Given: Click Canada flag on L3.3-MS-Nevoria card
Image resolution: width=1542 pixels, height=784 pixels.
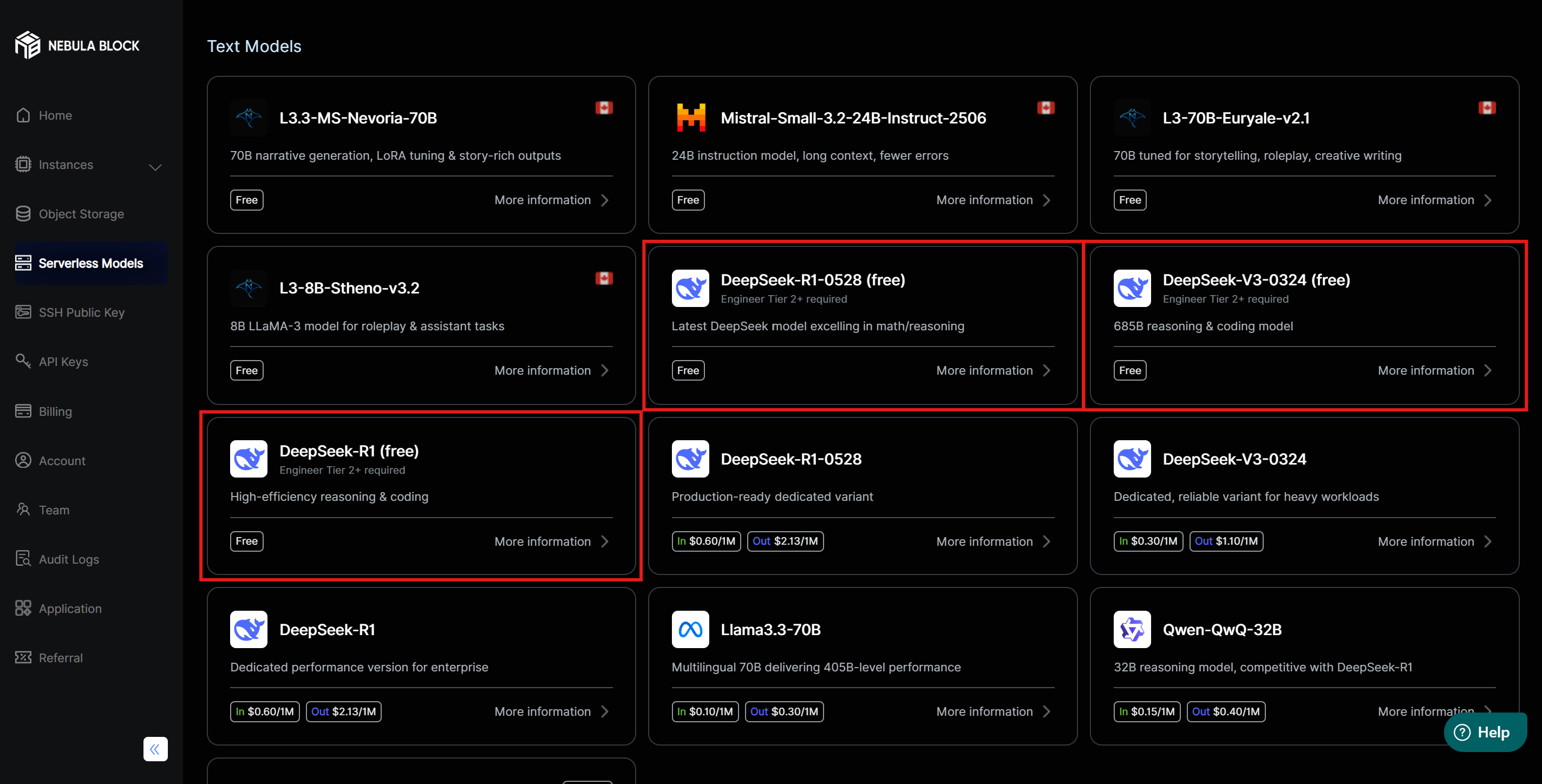Looking at the screenshot, I should [x=604, y=108].
